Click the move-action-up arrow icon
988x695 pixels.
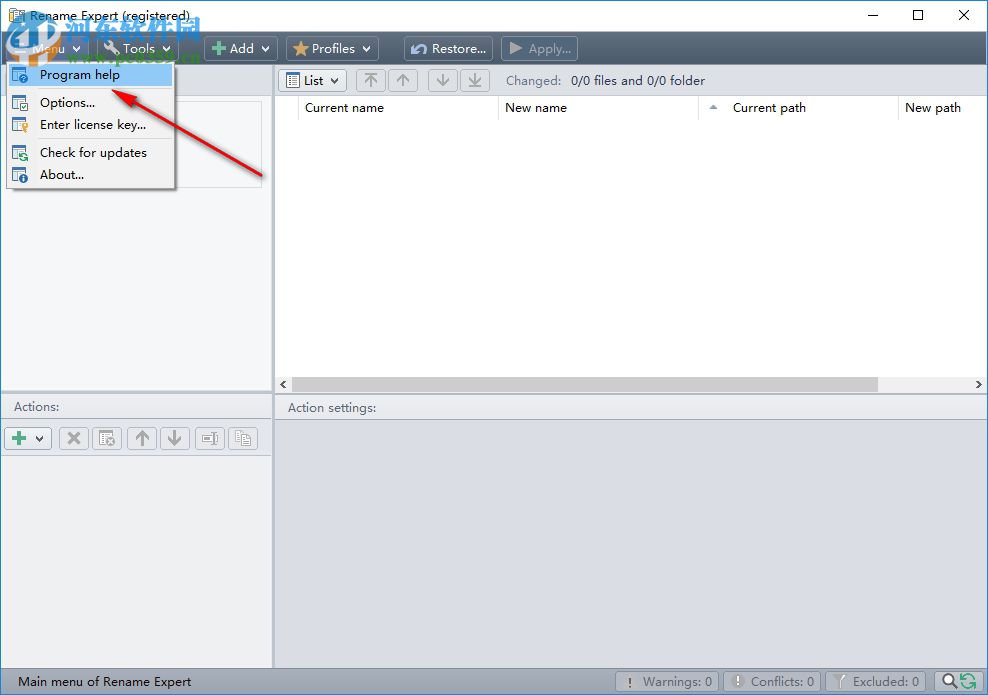(x=141, y=438)
